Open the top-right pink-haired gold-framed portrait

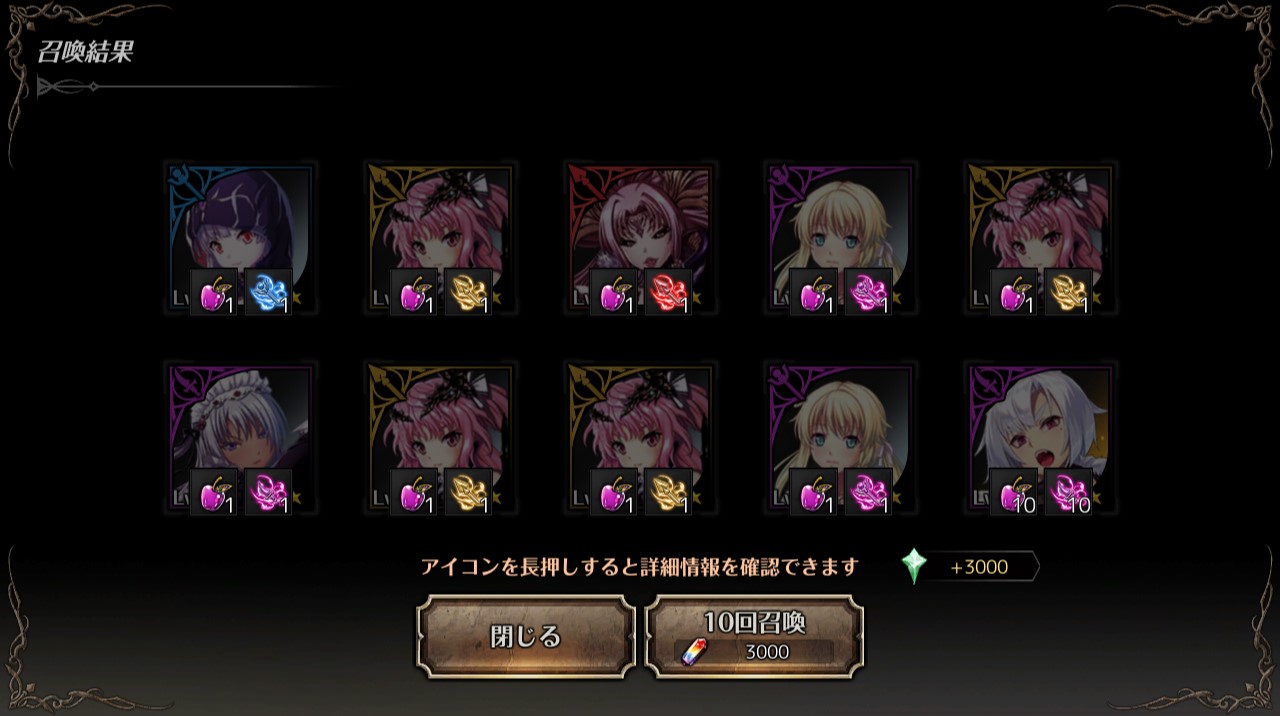pyautogui.click(x=1040, y=240)
